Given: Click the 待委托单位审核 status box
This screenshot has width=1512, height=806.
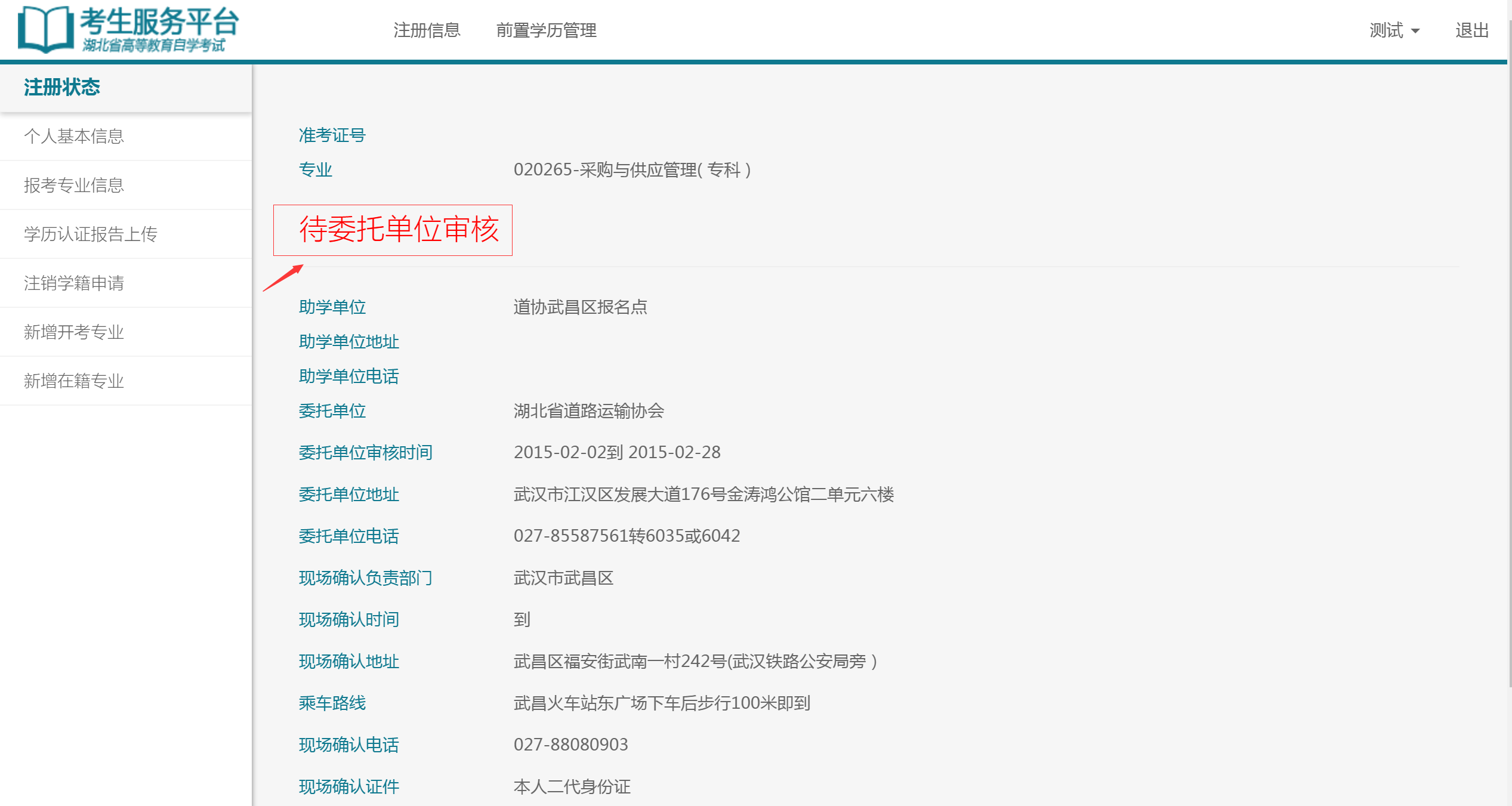Looking at the screenshot, I should [393, 230].
